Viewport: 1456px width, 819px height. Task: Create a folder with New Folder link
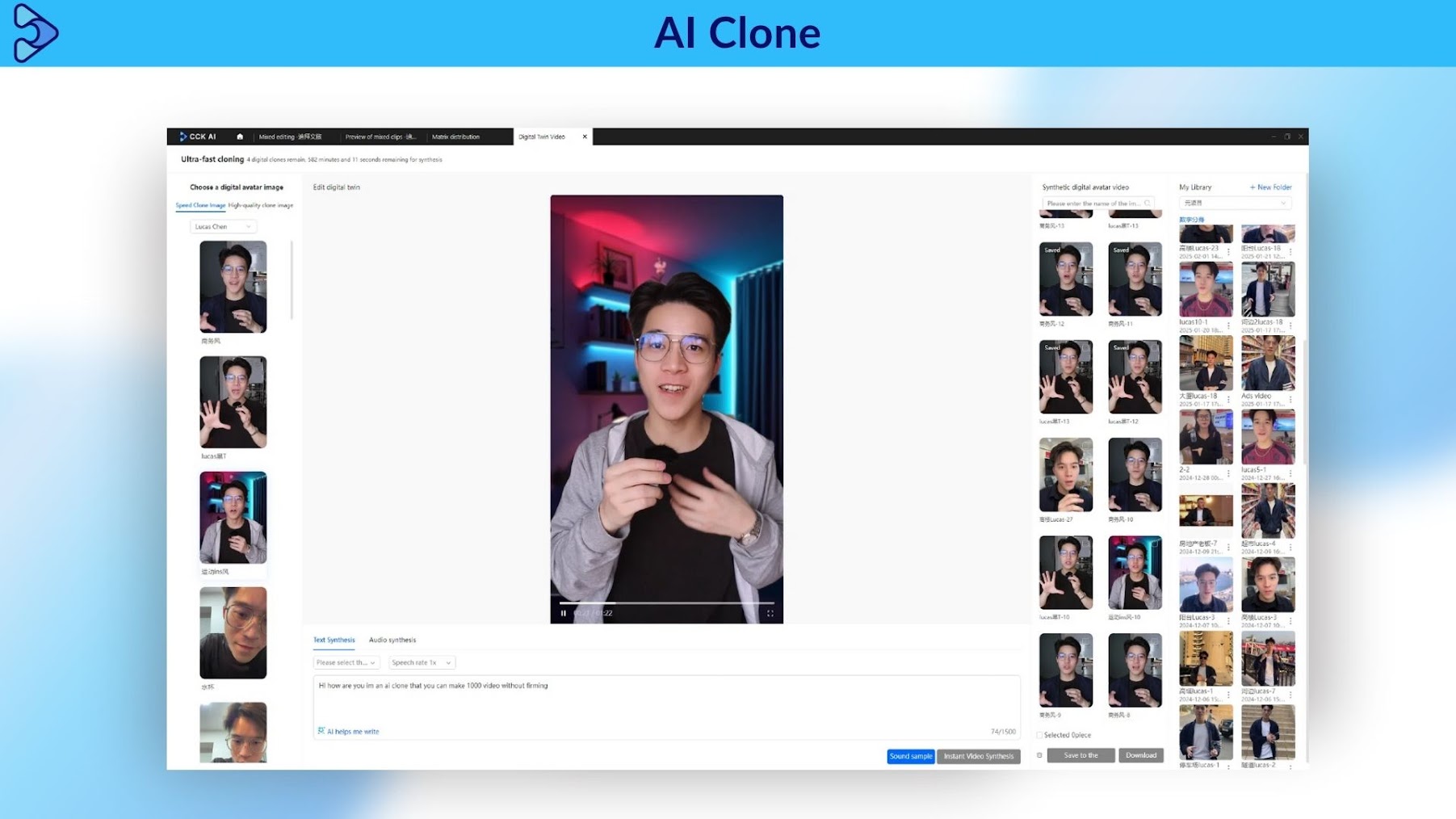tap(1270, 187)
